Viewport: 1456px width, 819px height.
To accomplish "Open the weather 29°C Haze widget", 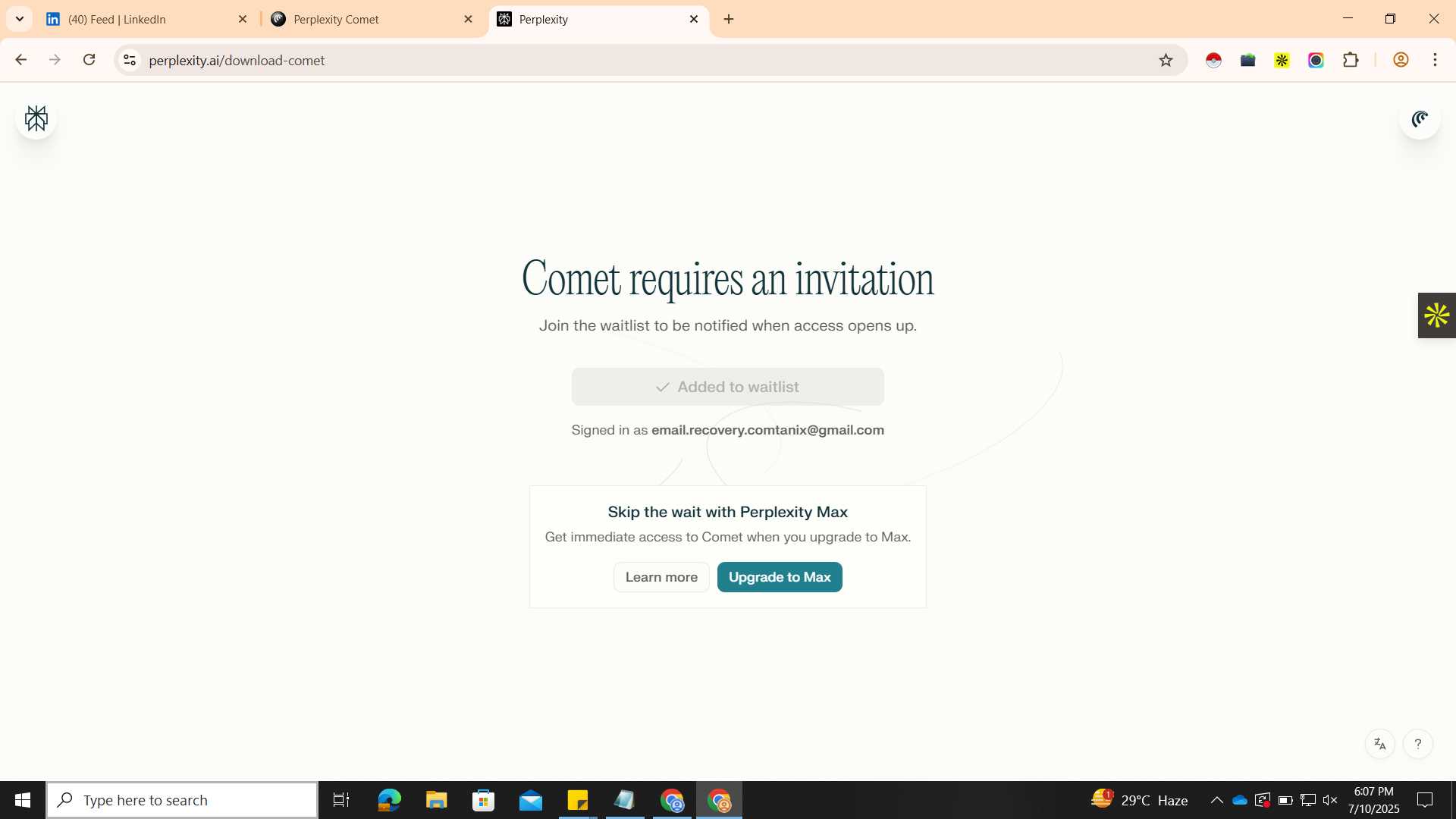I will point(1140,800).
